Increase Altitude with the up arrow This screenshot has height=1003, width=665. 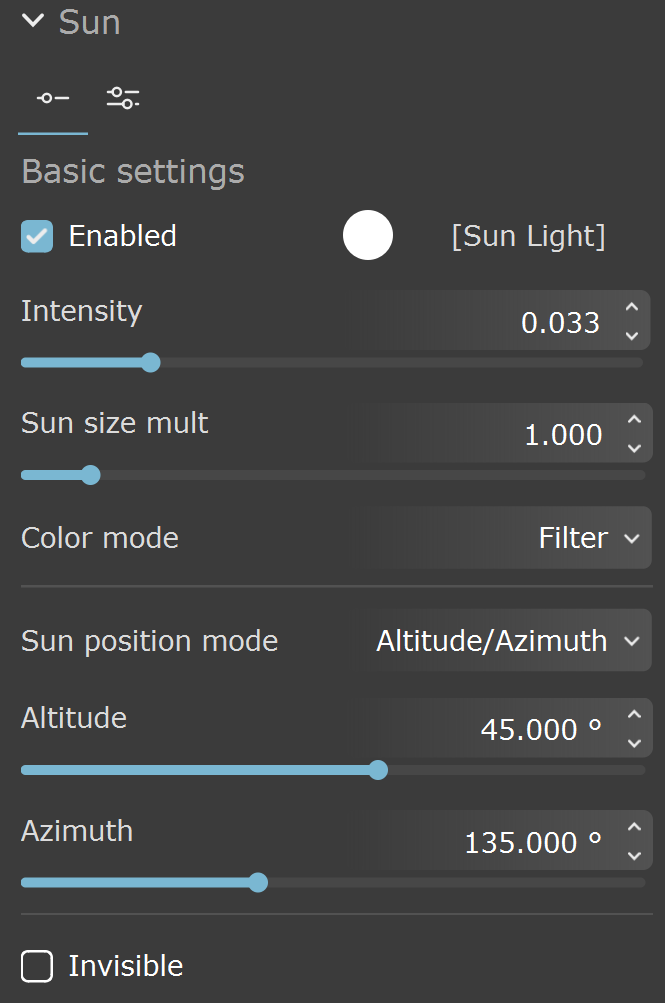[x=634, y=715]
